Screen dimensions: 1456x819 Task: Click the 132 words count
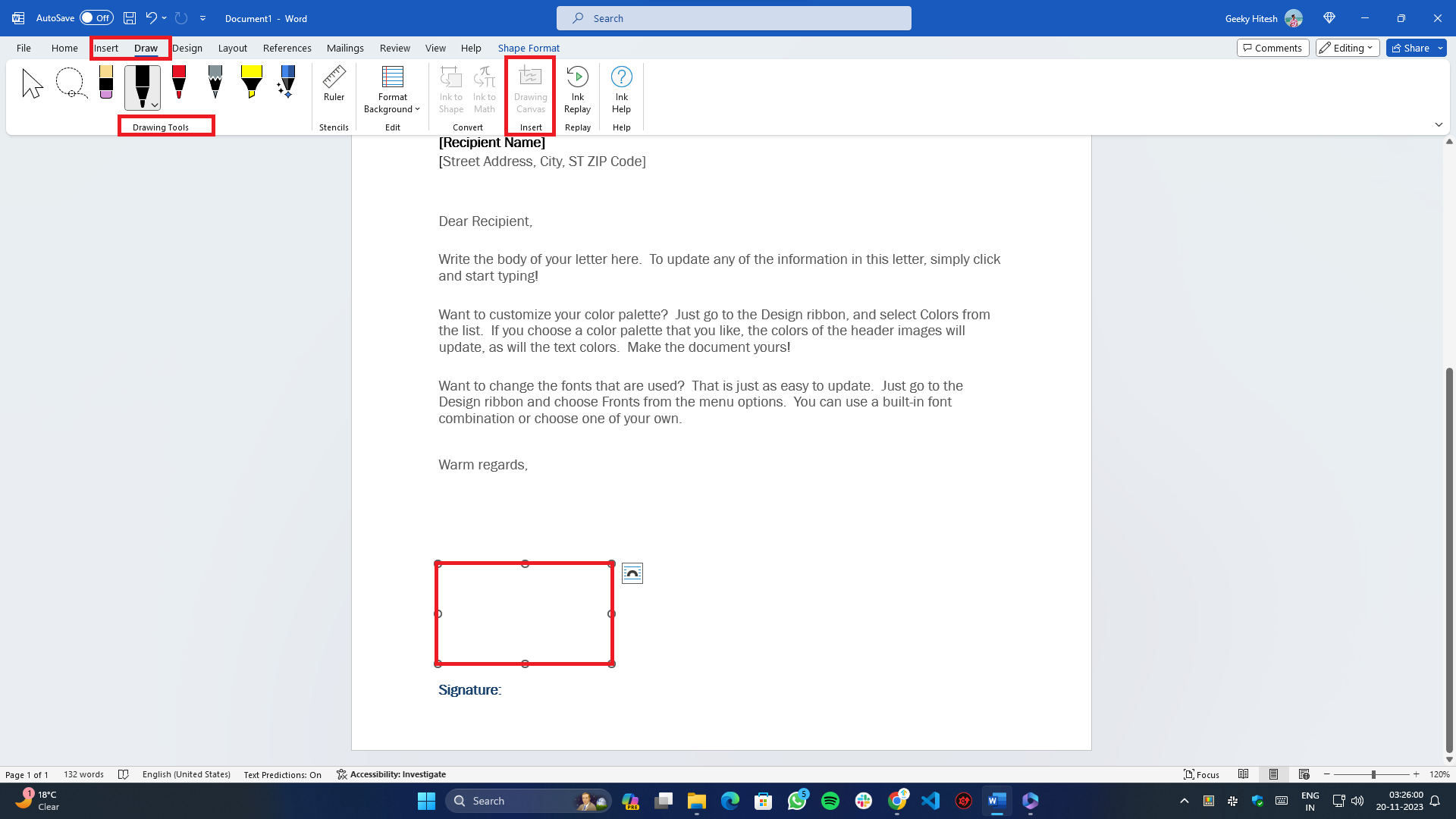pos(83,774)
